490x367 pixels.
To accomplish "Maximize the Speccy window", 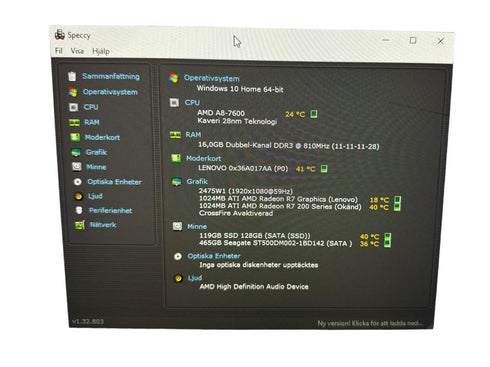I will click(x=413, y=40).
